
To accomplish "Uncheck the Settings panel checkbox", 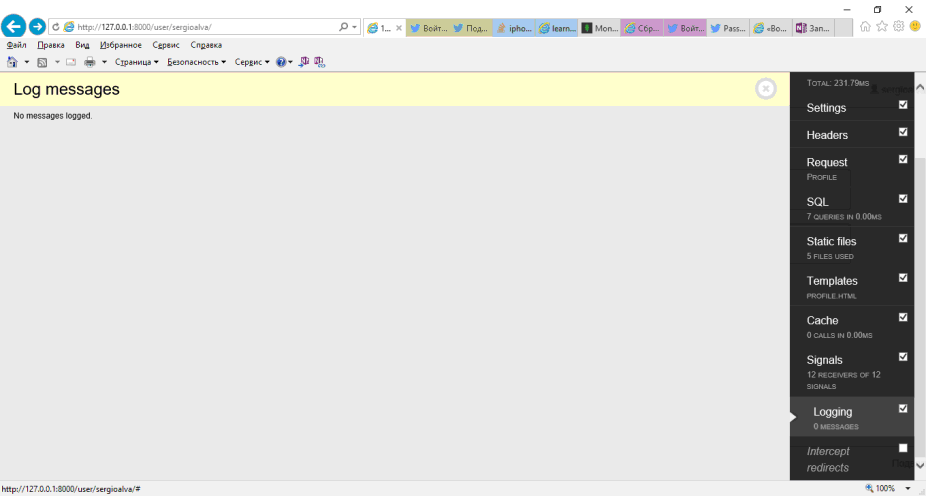I will 903,105.
